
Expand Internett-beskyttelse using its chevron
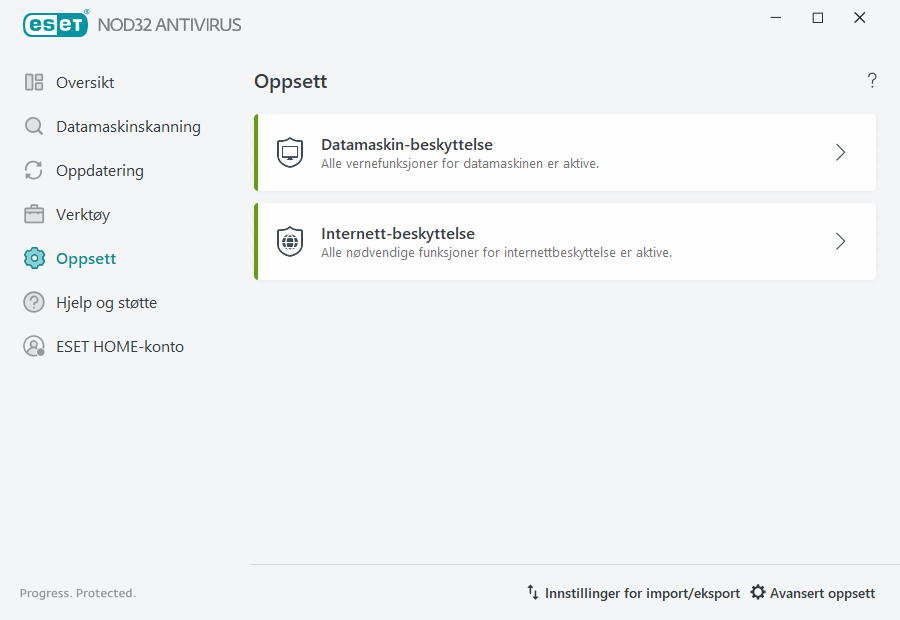tap(840, 241)
